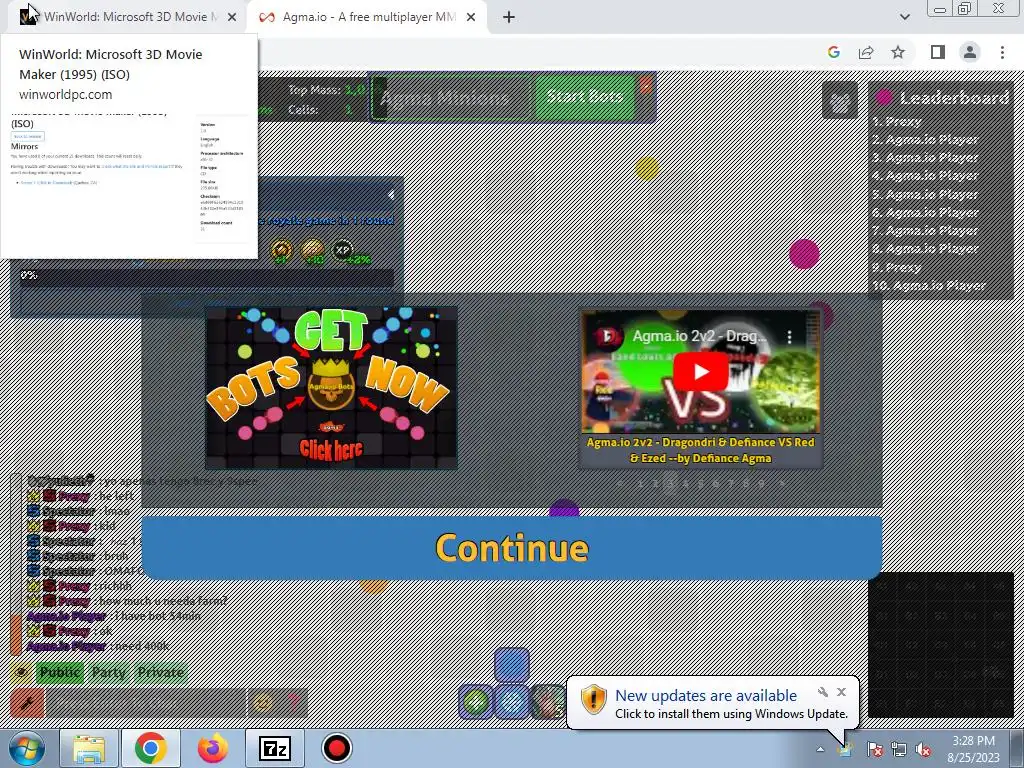1024x768 pixels.
Task: Show the previous carousel video
Action: (x=620, y=484)
